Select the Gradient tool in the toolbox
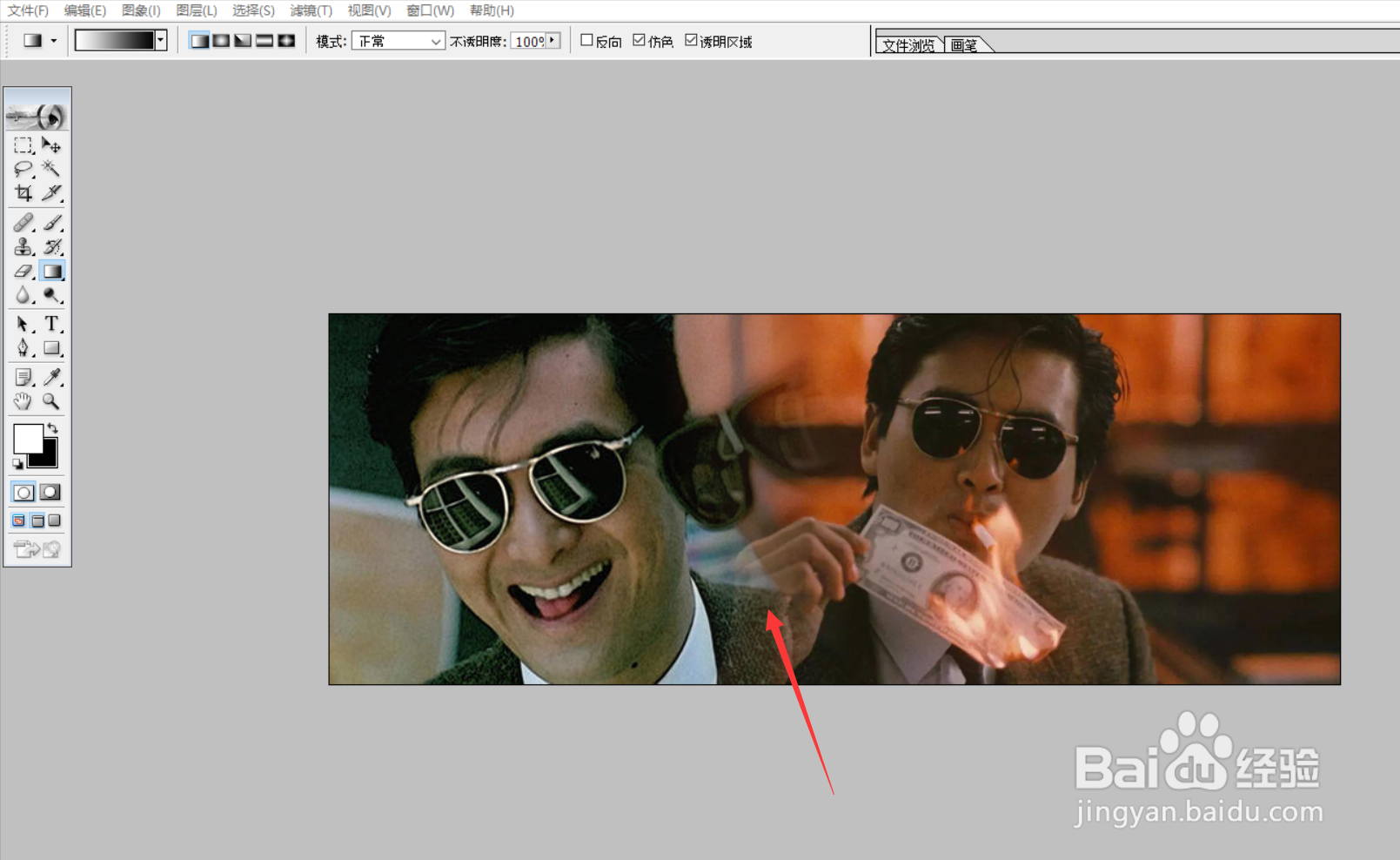Image resolution: width=1400 pixels, height=860 pixels. pos(51,272)
